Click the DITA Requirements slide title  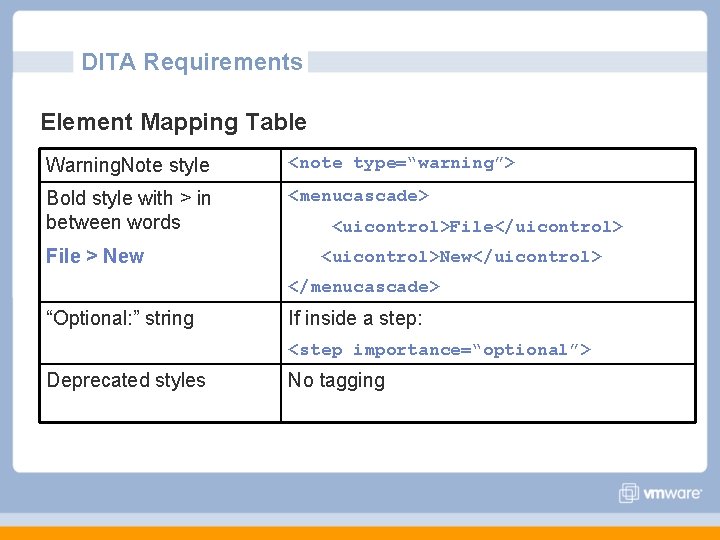point(192,62)
